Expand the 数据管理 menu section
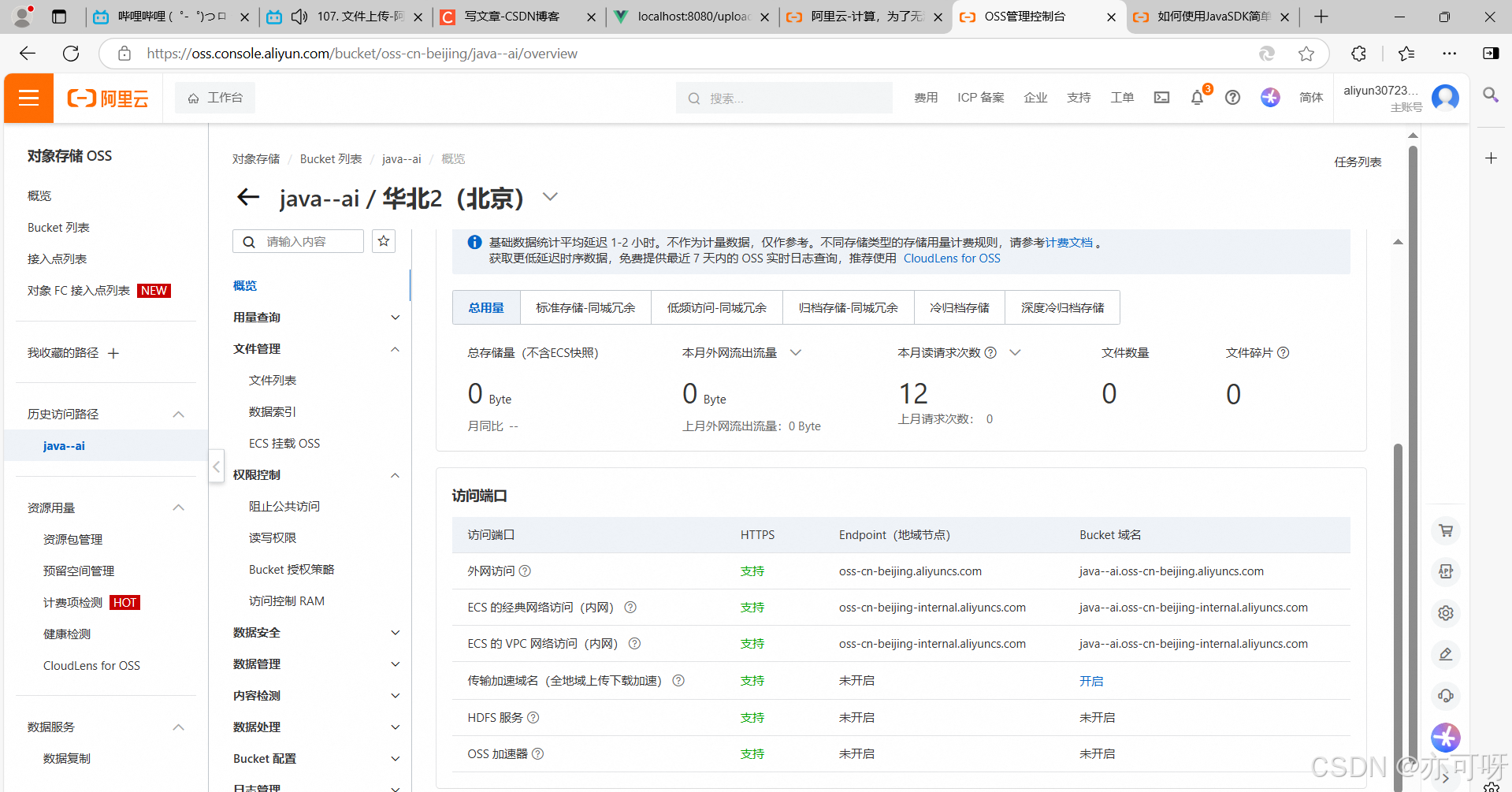This screenshot has width=1512, height=792. 396,664
